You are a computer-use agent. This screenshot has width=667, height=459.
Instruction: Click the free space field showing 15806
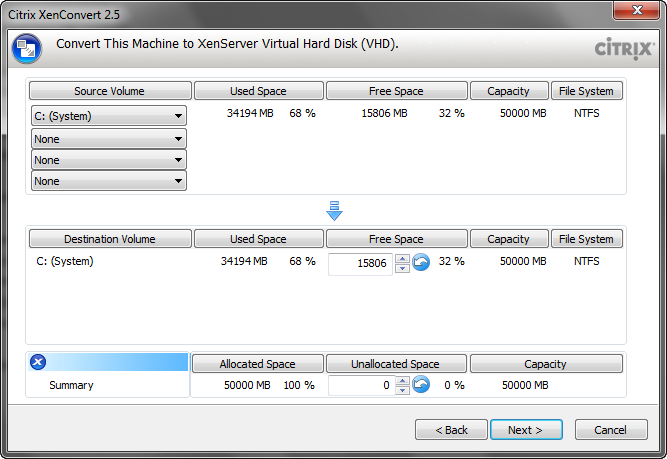[360, 264]
